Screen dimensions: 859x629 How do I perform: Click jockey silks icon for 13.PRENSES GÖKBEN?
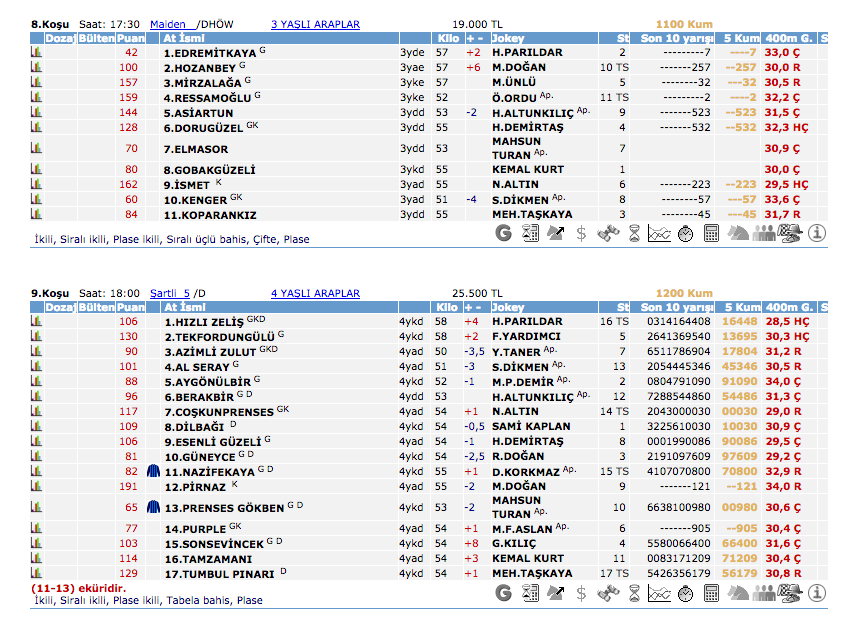153,507
